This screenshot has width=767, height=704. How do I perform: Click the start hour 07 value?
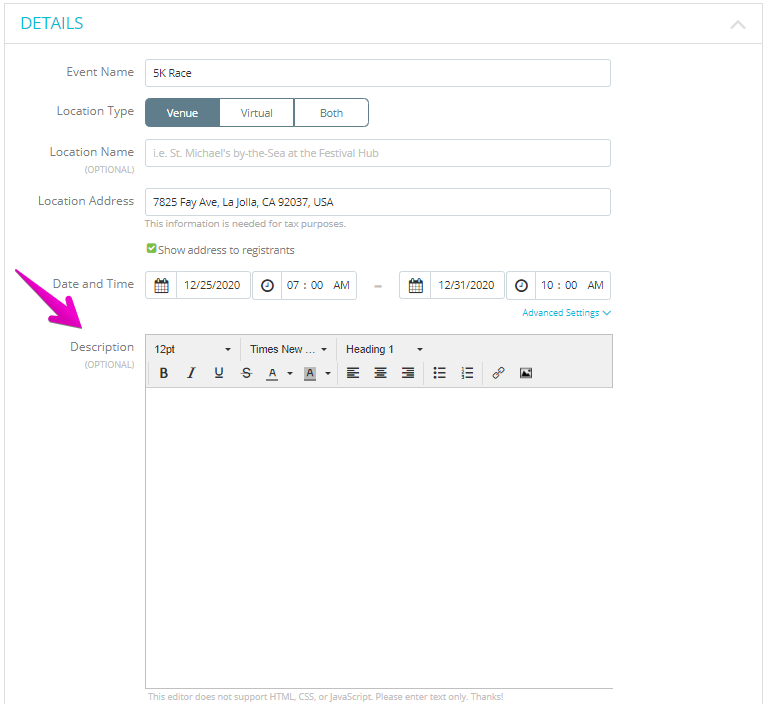click(293, 285)
